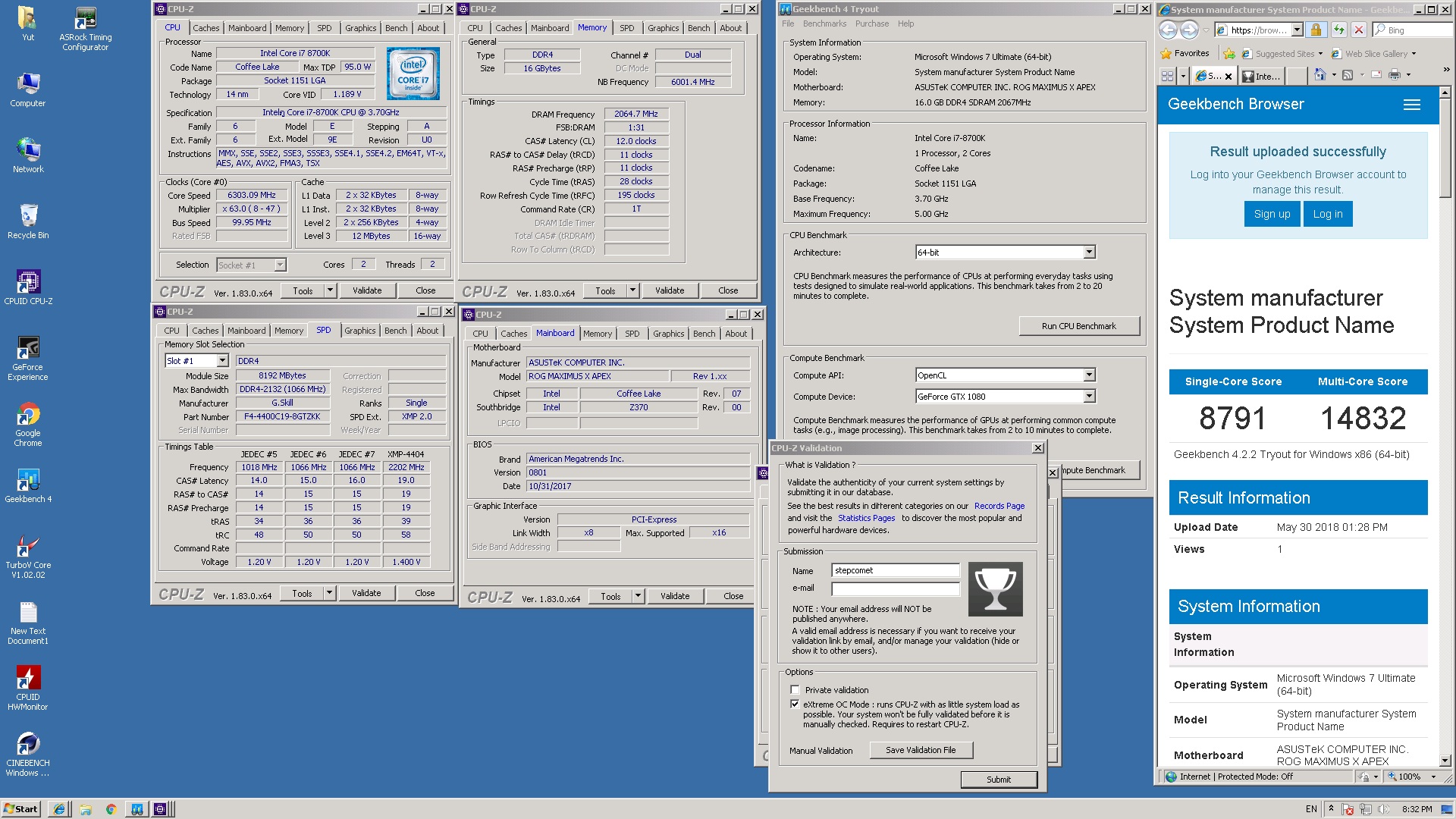Open the Architecture 64-bit dropdown
The height and width of the screenshot is (819, 1456).
tap(1089, 252)
